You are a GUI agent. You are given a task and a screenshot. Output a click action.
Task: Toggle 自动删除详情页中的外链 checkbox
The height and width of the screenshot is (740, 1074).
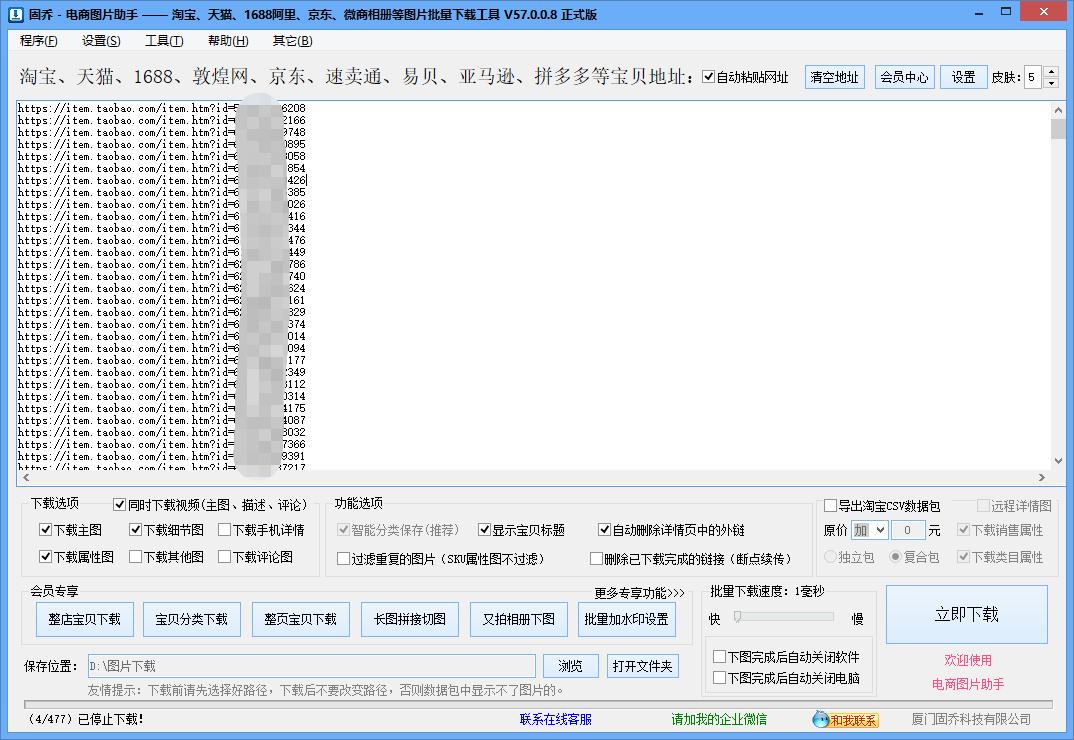tap(604, 530)
